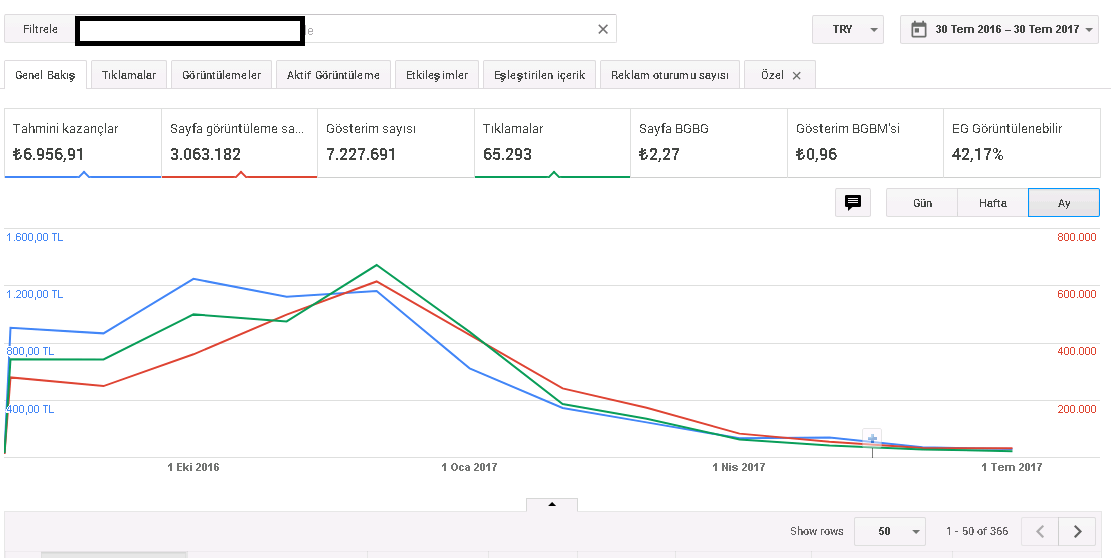Viewport: 1111px width, 558px height.
Task: Clear the filter field with X icon
Action: click(x=603, y=29)
